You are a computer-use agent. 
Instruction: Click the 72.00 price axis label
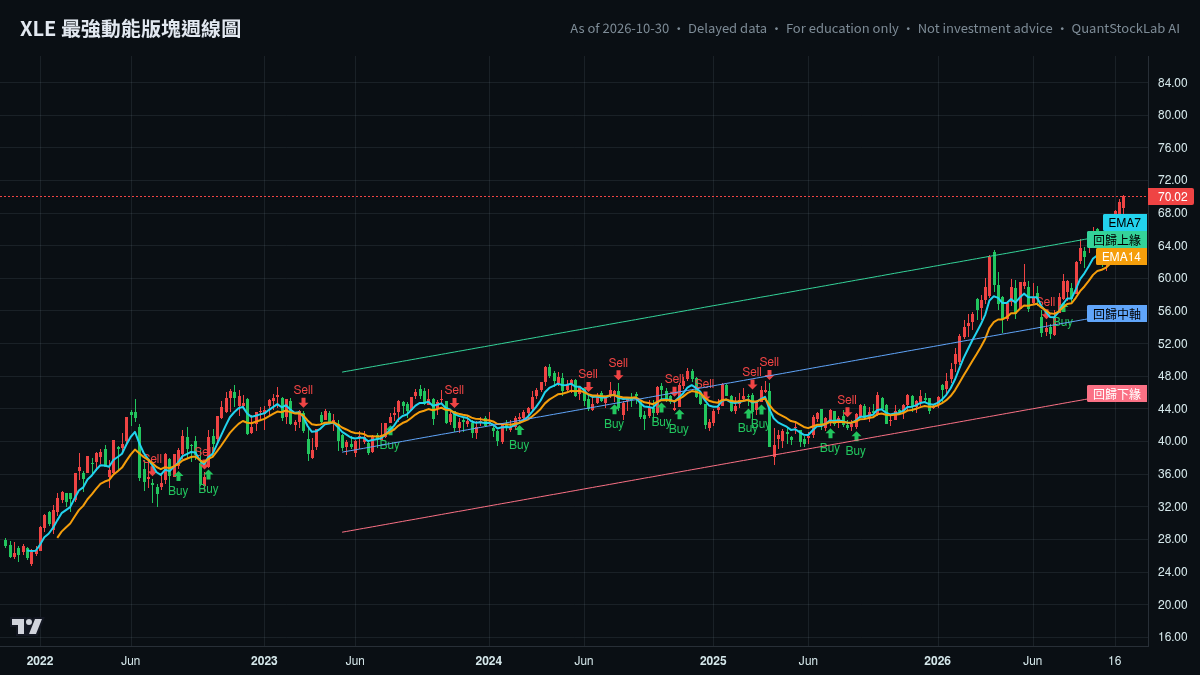click(1173, 180)
